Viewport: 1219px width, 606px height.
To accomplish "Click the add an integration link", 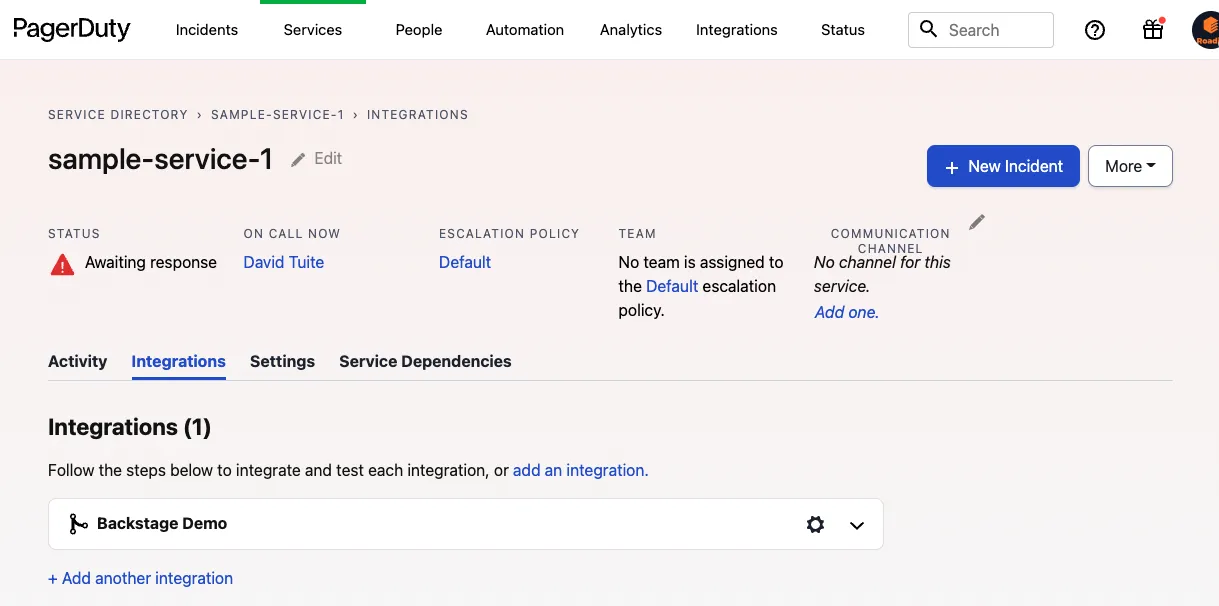I will coord(579,470).
